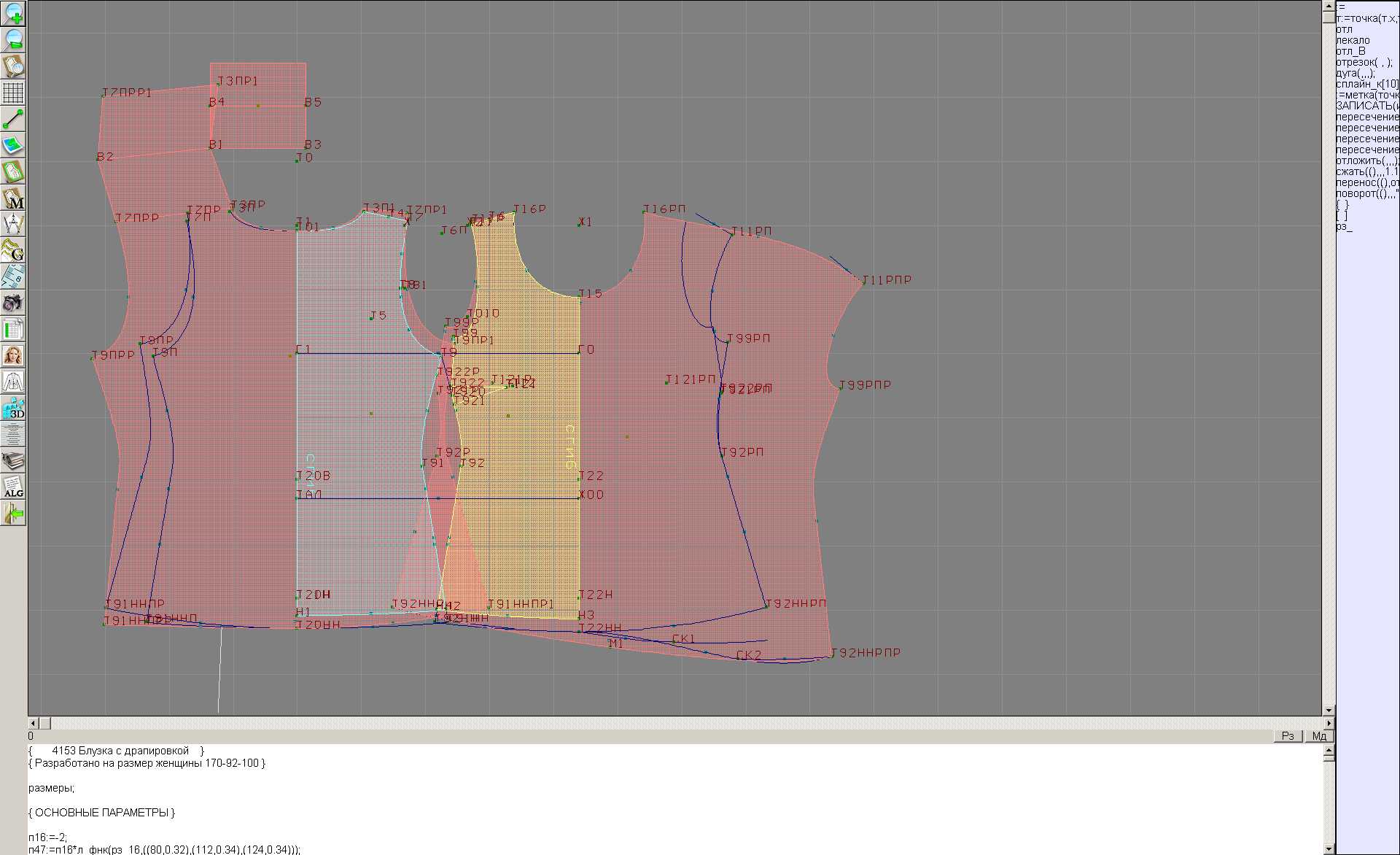This screenshot has width=1400, height=855.
Task: Click the stacked books library icon
Action: click(13, 461)
